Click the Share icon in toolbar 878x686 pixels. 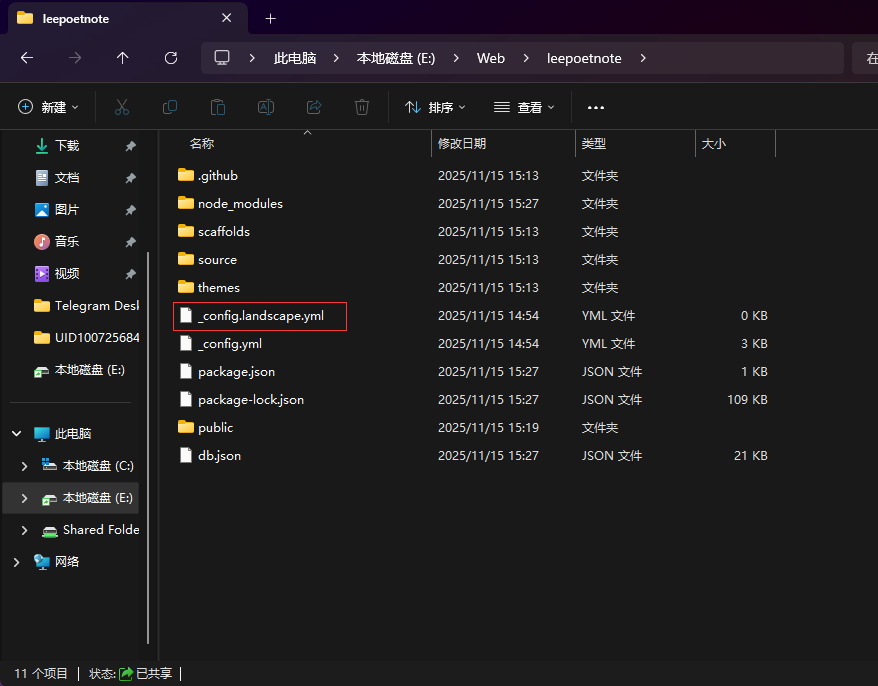pyautogui.click(x=314, y=107)
